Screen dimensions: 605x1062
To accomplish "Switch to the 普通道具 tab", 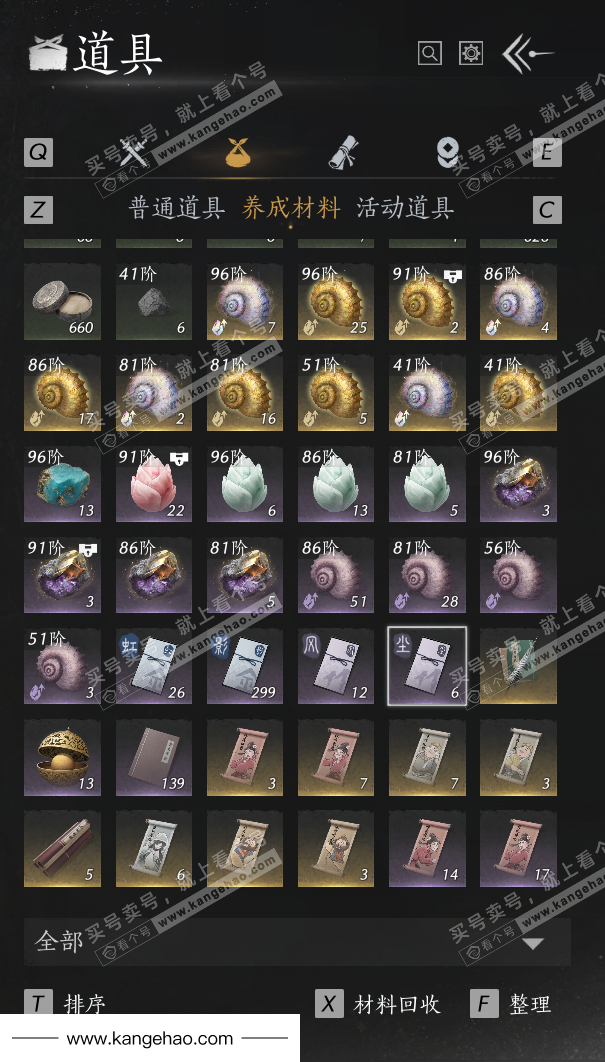I will tap(177, 208).
